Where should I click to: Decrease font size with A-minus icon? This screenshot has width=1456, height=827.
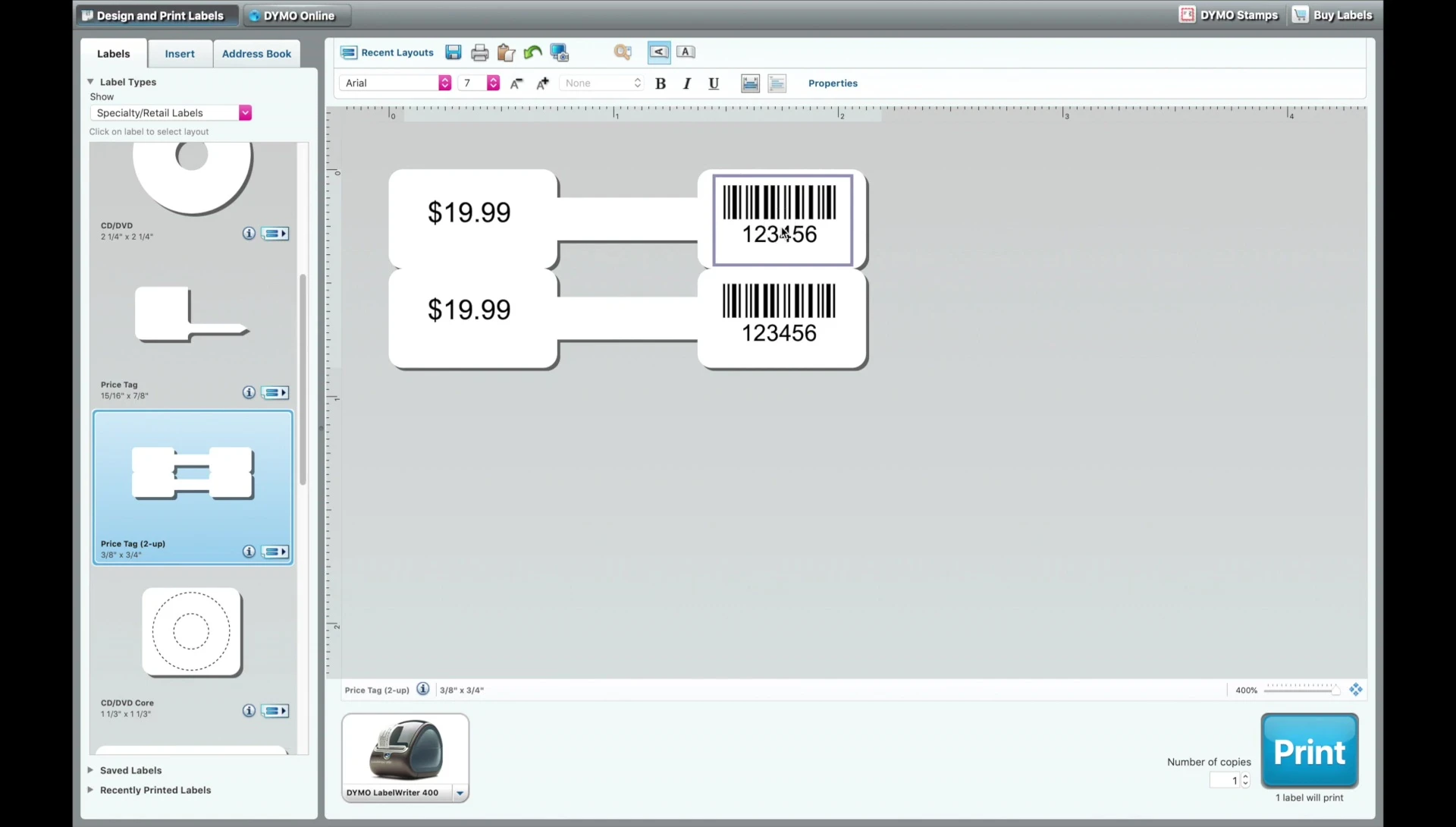(516, 83)
